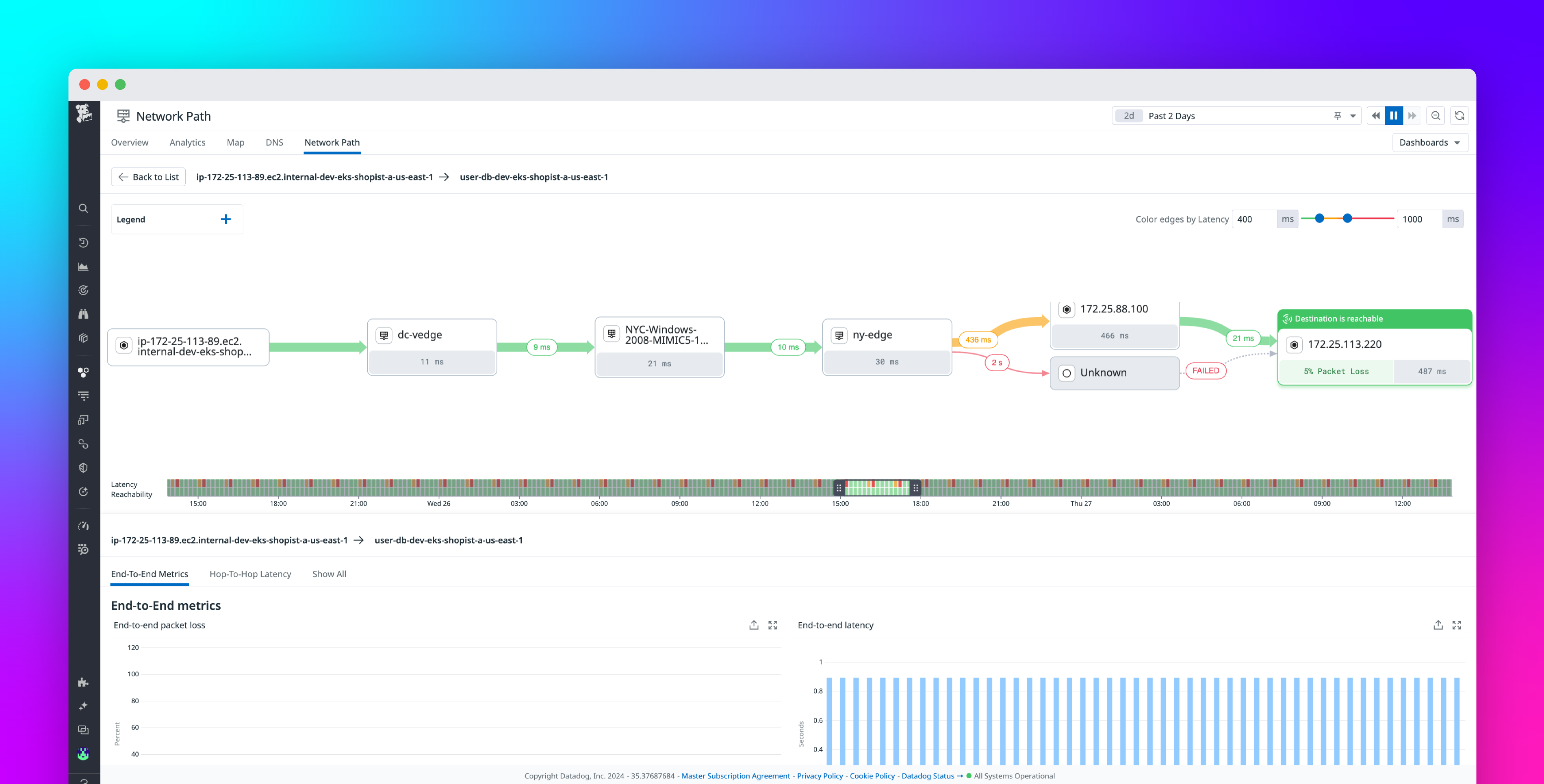Screen dimensions: 1544x784
Task: Open the Watchdog binoculars icon in the sidebar
Action: point(83,314)
